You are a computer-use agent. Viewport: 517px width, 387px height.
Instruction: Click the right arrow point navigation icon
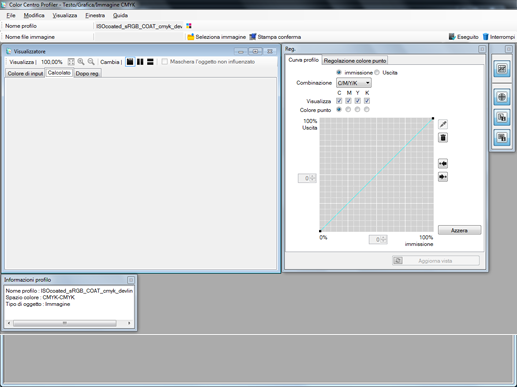[x=443, y=177]
